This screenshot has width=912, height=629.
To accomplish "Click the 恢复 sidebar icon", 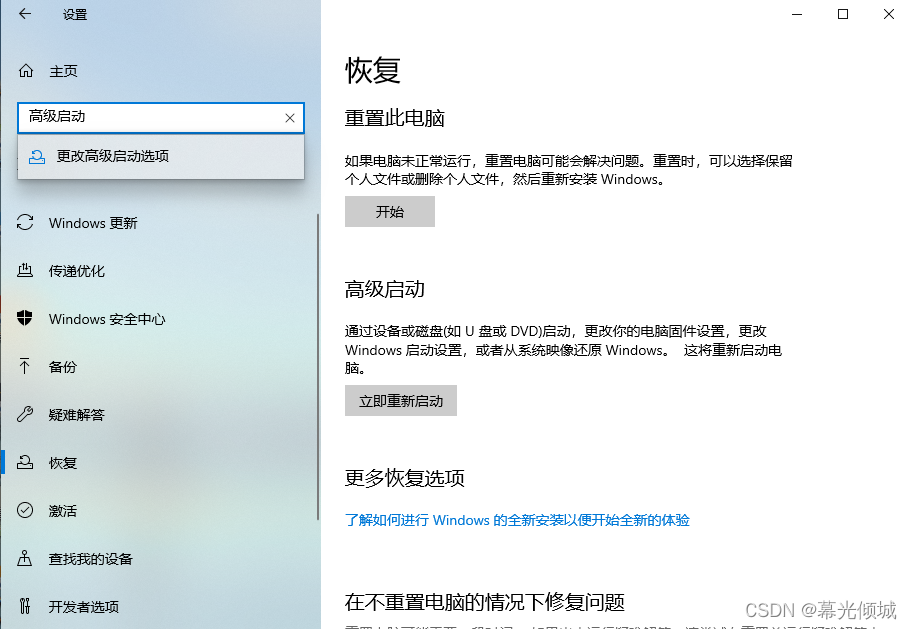I will point(25,462).
